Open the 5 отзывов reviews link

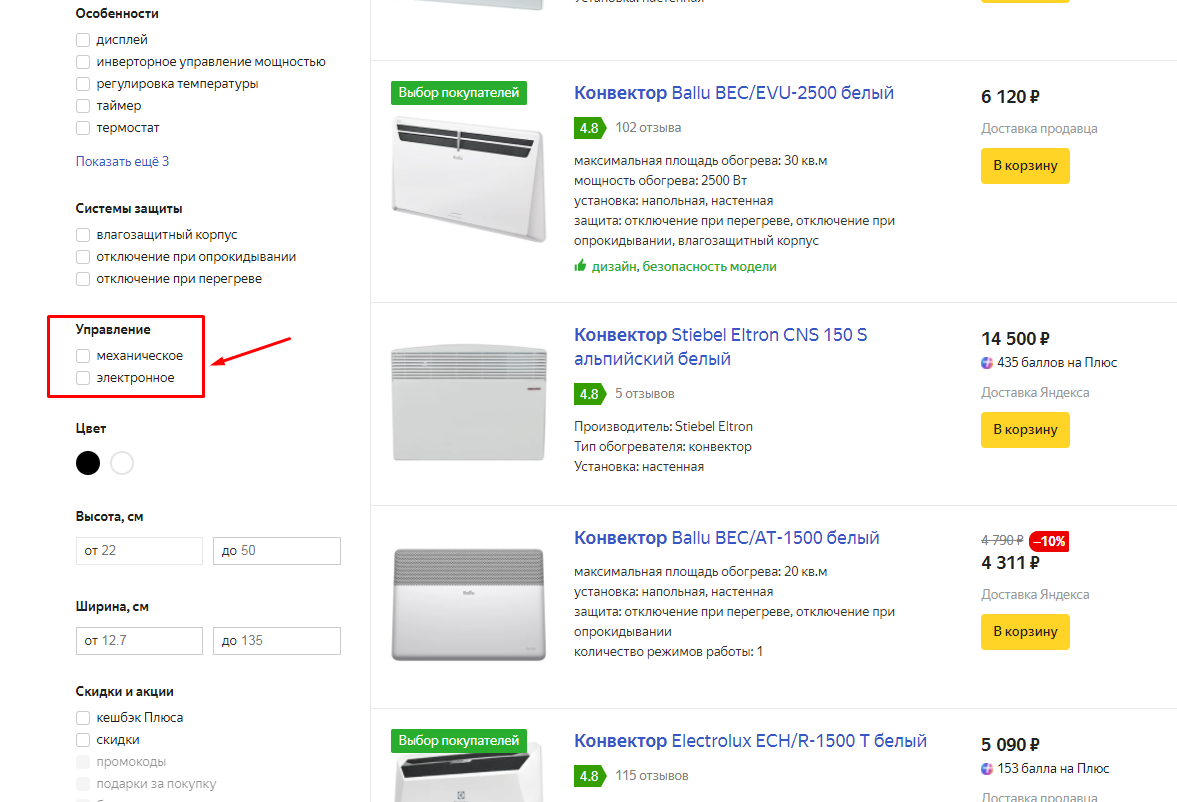[645, 393]
